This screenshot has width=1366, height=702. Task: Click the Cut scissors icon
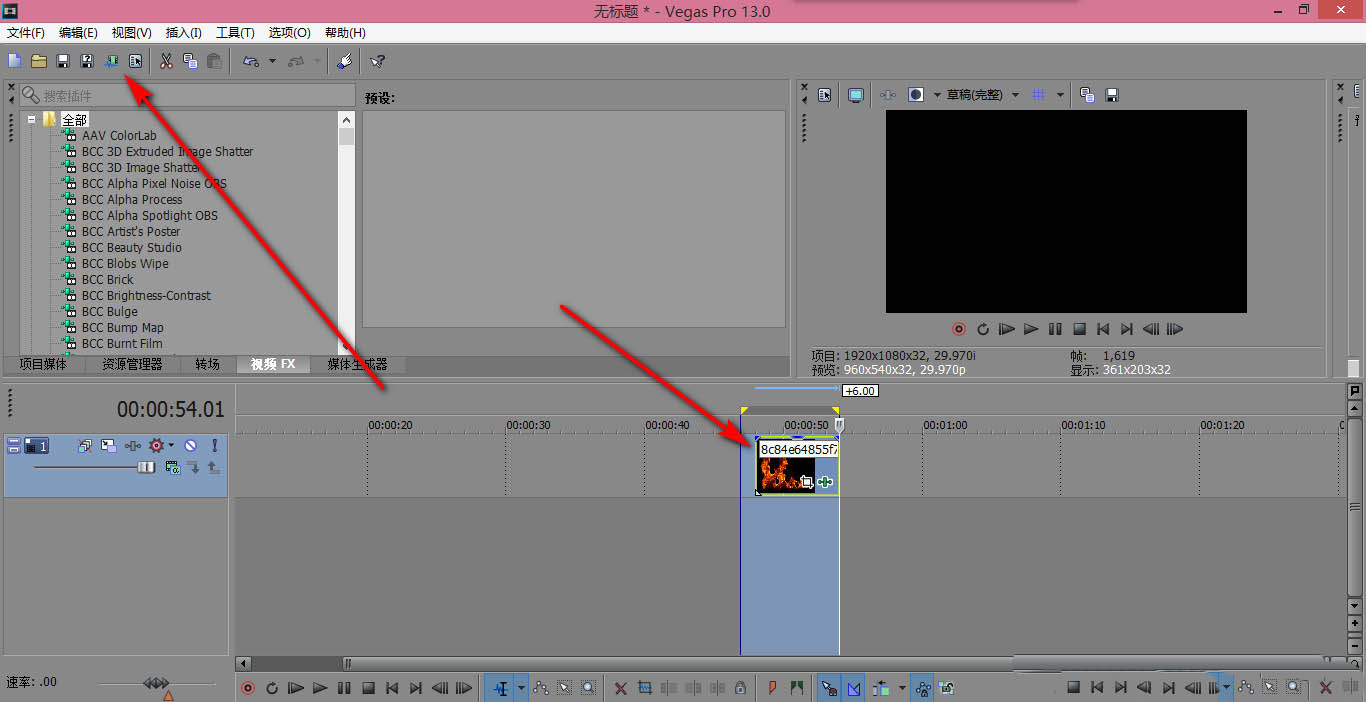coord(166,62)
